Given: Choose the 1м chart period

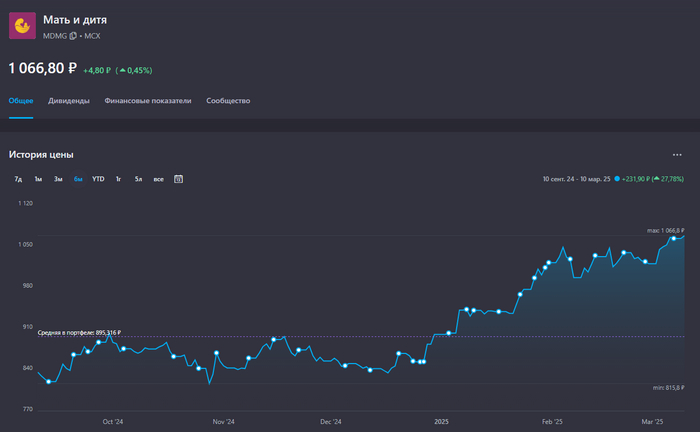Looking at the screenshot, I should [38, 179].
